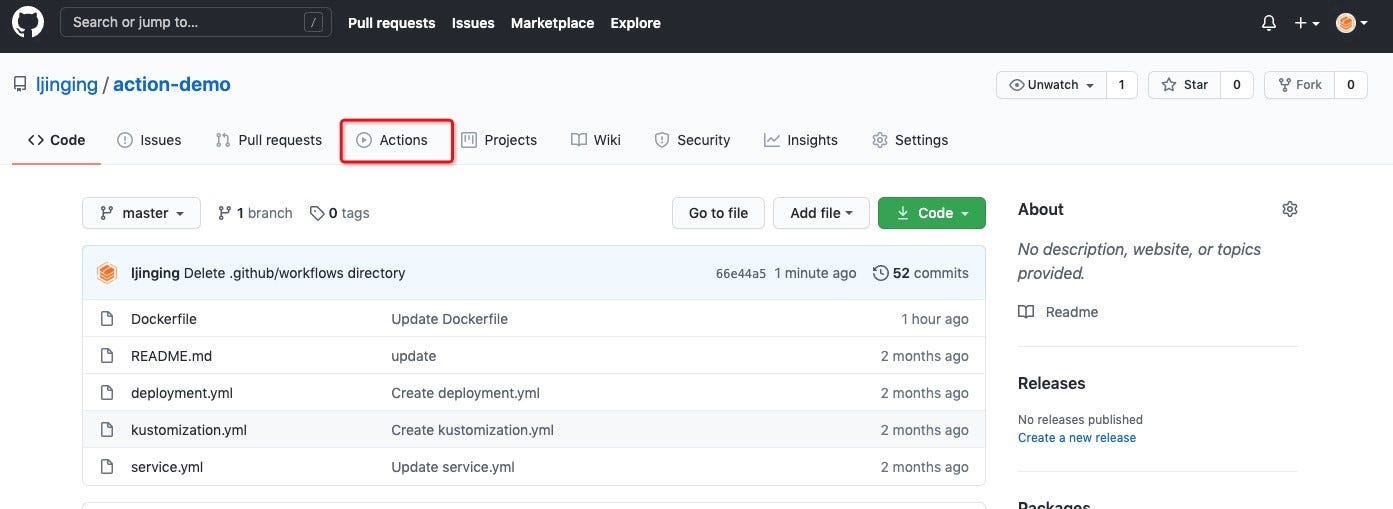Go to Explore

[x=635, y=22]
